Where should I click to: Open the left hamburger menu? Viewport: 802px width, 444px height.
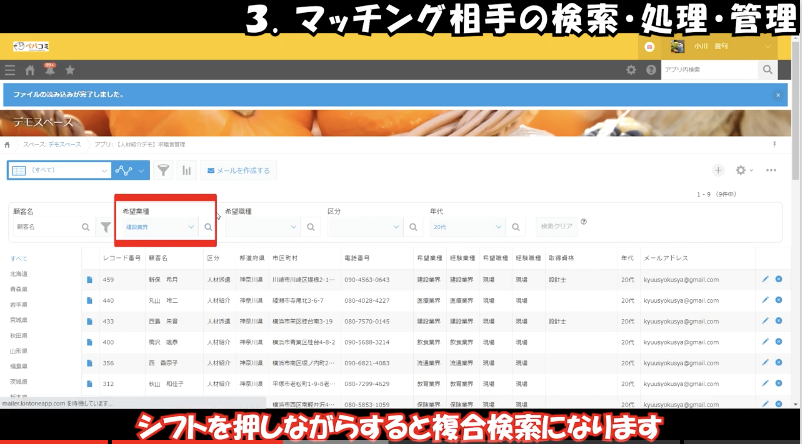tap(10, 70)
